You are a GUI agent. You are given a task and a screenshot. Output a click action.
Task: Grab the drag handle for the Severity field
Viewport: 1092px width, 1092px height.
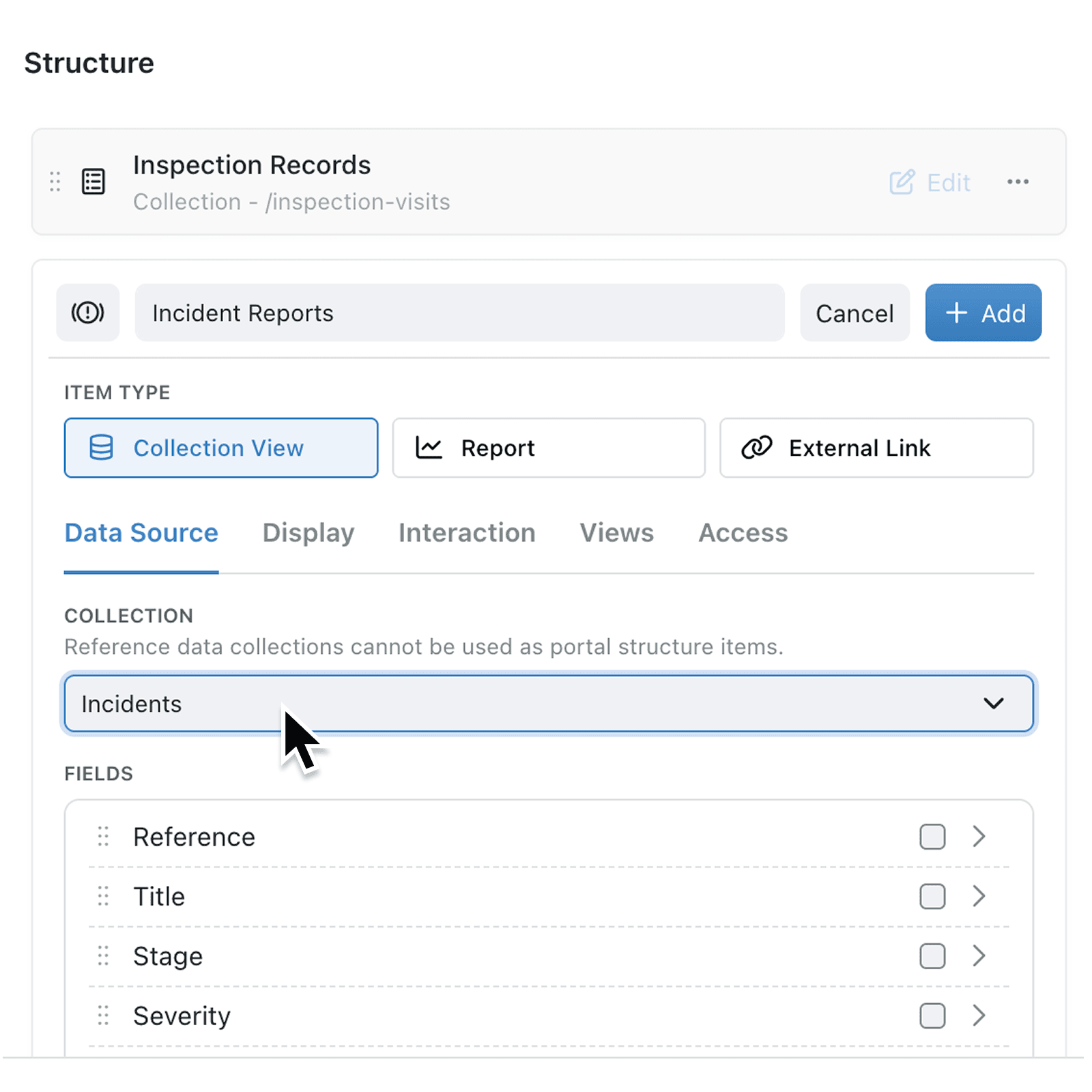coord(103,1016)
